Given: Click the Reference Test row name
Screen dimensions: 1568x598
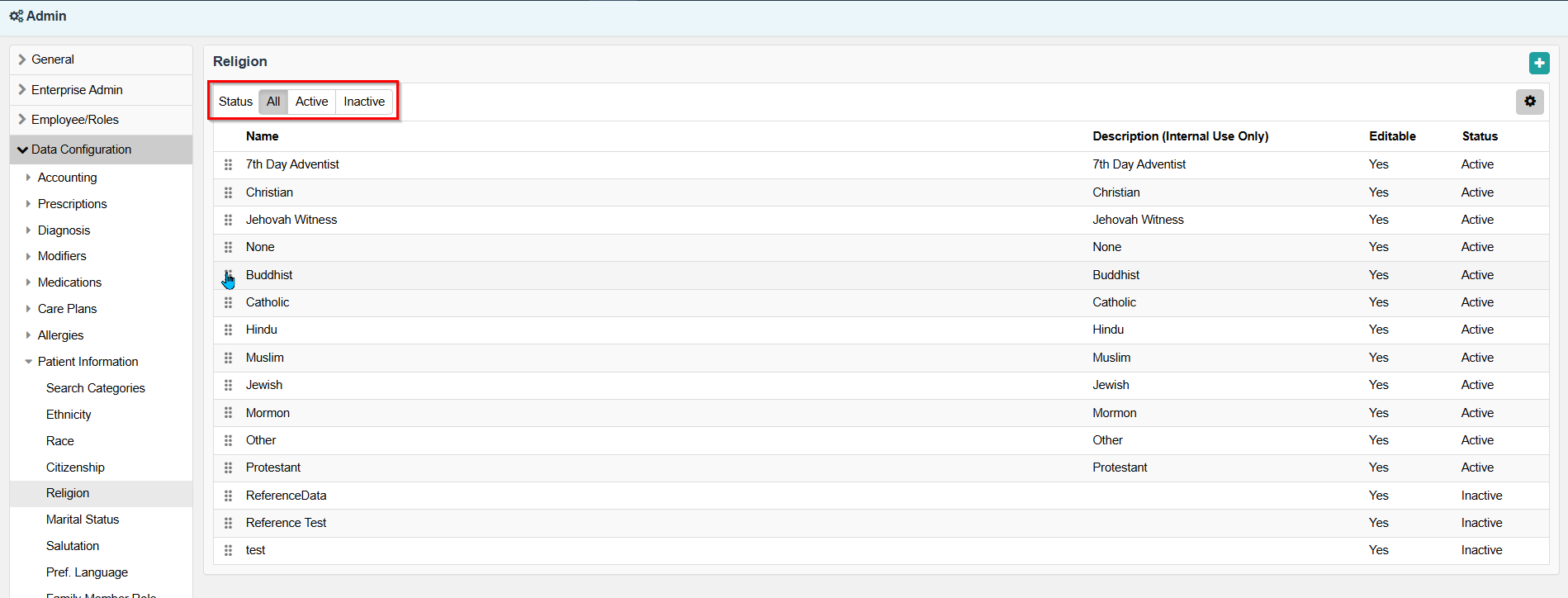Looking at the screenshot, I should [x=286, y=523].
